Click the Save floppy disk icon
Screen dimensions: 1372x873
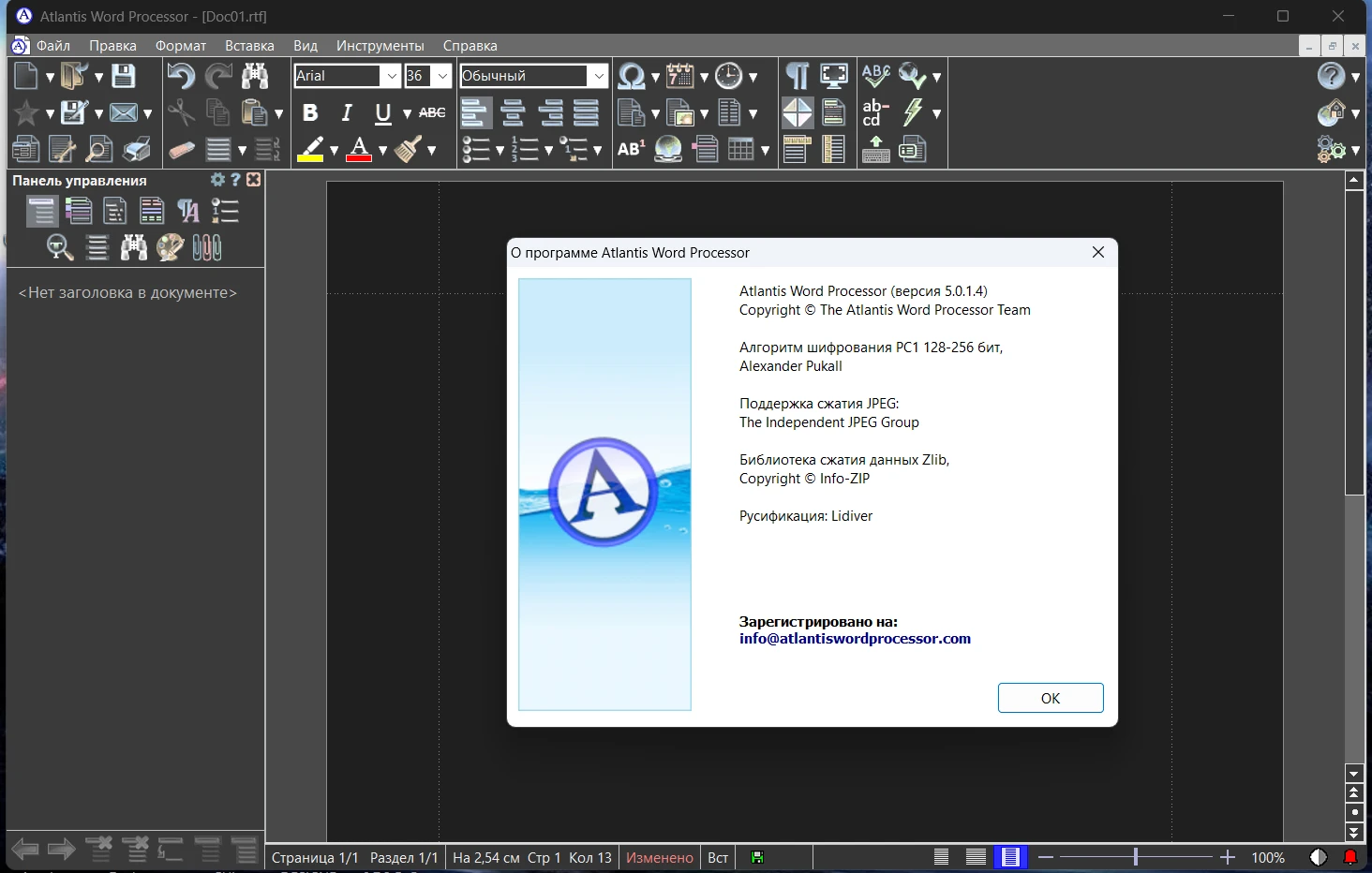123,76
